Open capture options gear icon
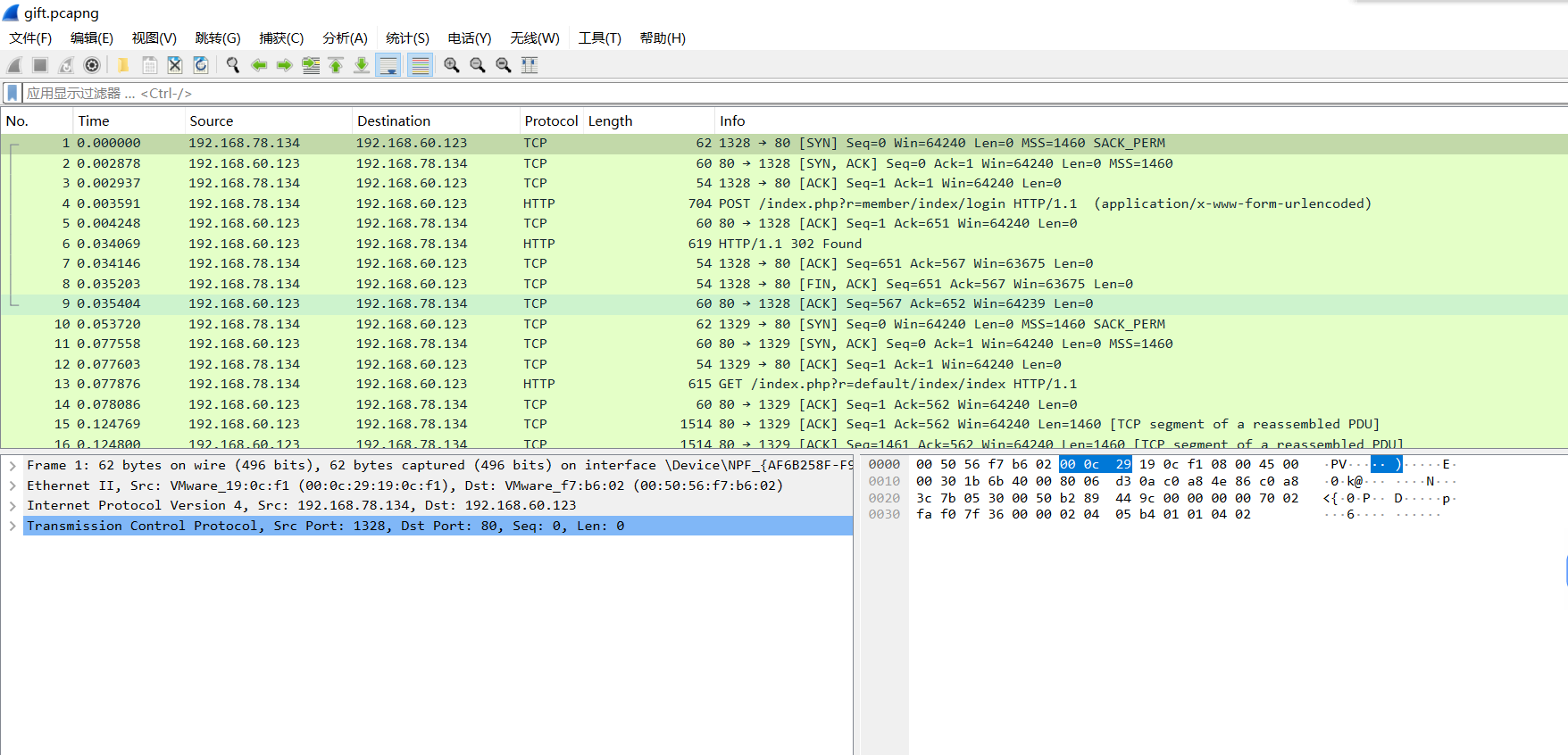 pyautogui.click(x=92, y=65)
